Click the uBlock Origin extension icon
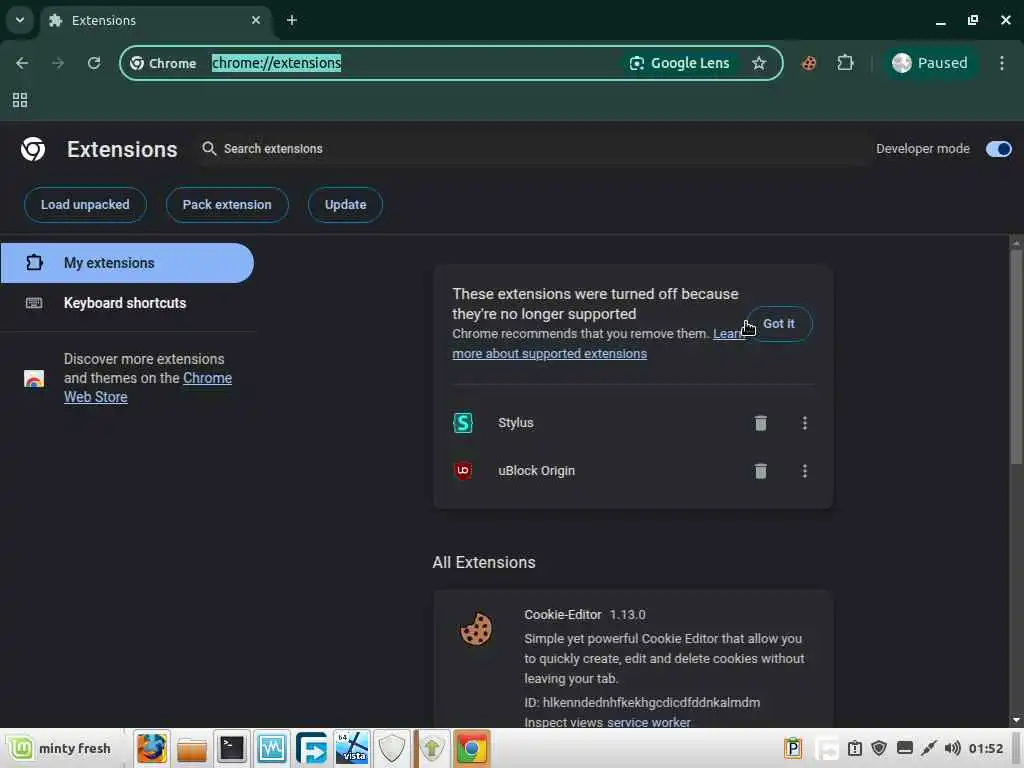 click(463, 470)
